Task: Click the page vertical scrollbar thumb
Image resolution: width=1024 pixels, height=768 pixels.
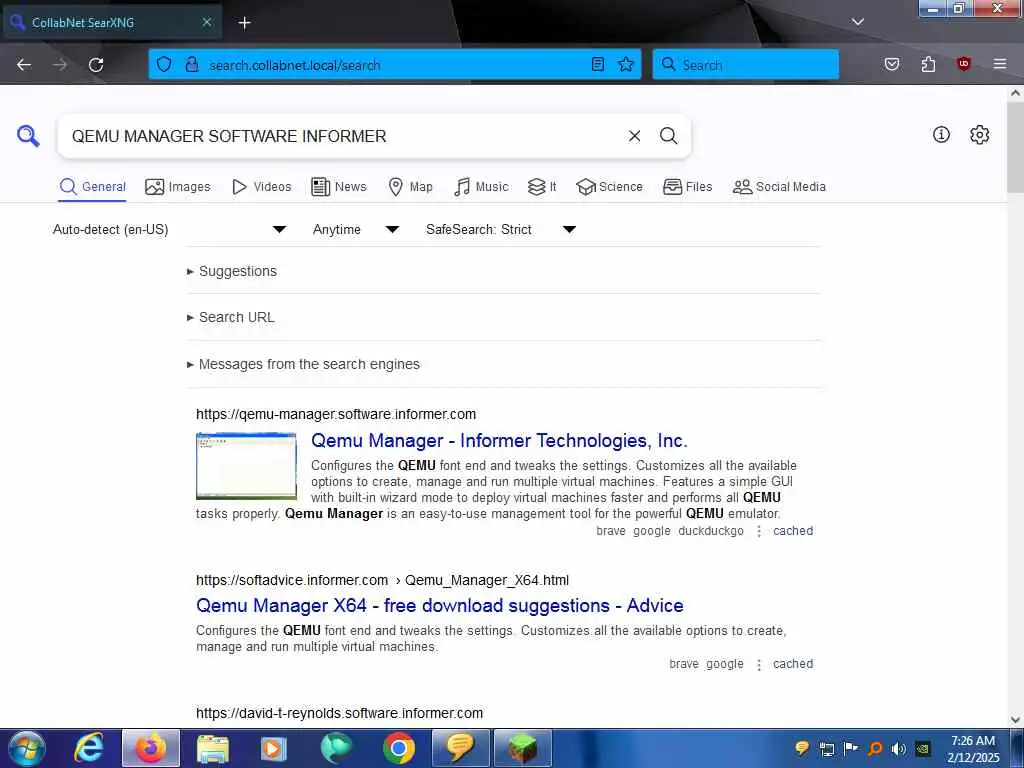Action: (1015, 147)
